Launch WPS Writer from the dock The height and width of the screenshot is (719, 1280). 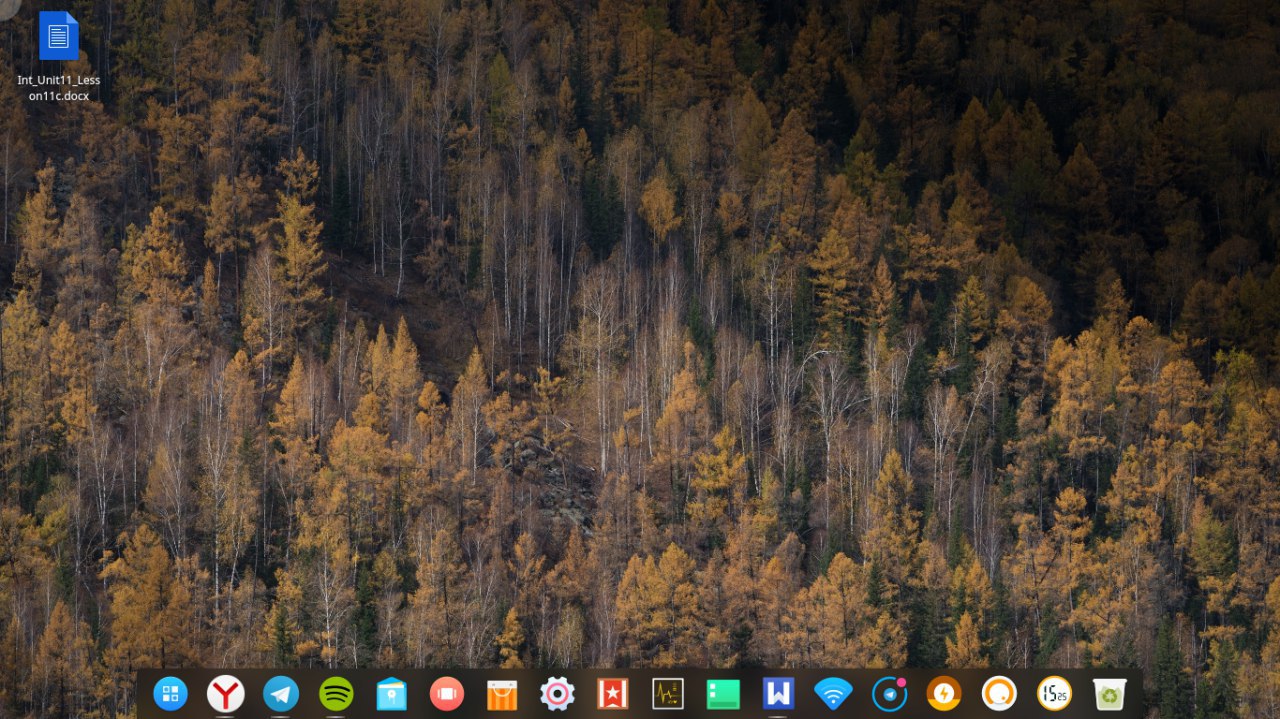778,693
